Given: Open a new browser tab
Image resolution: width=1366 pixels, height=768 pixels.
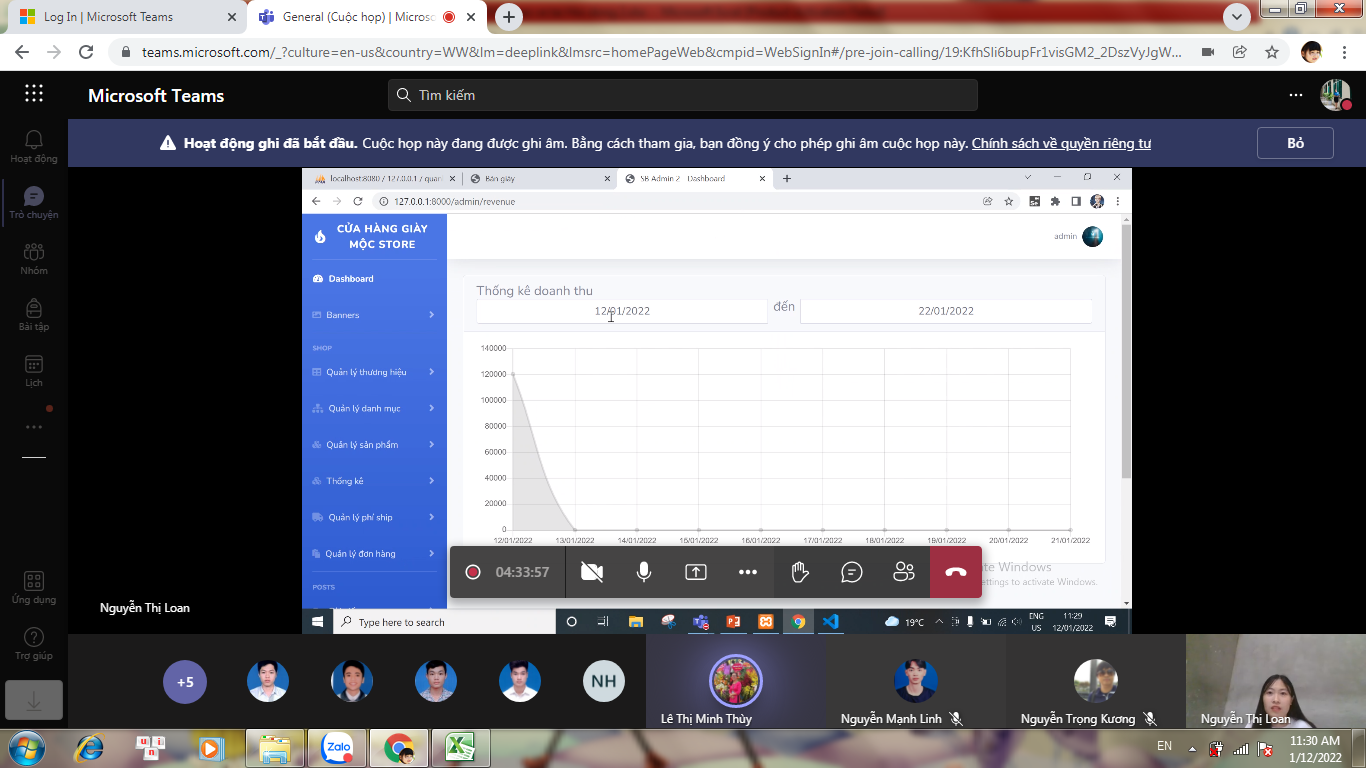Looking at the screenshot, I should [x=509, y=17].
